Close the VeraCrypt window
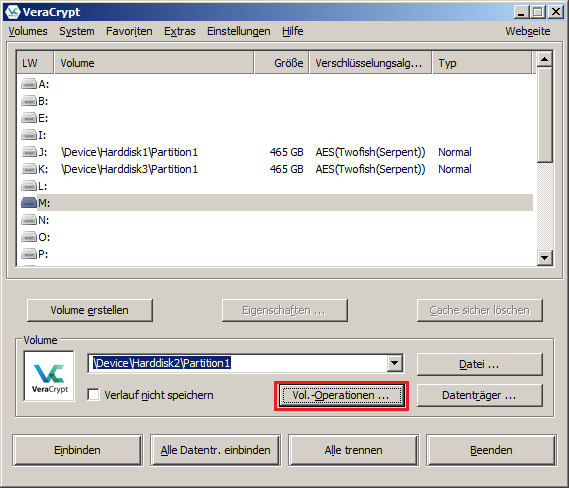Image resolution: width=569 pixels, height=488 pixels. pyautogui.click(x=556, y=12)
